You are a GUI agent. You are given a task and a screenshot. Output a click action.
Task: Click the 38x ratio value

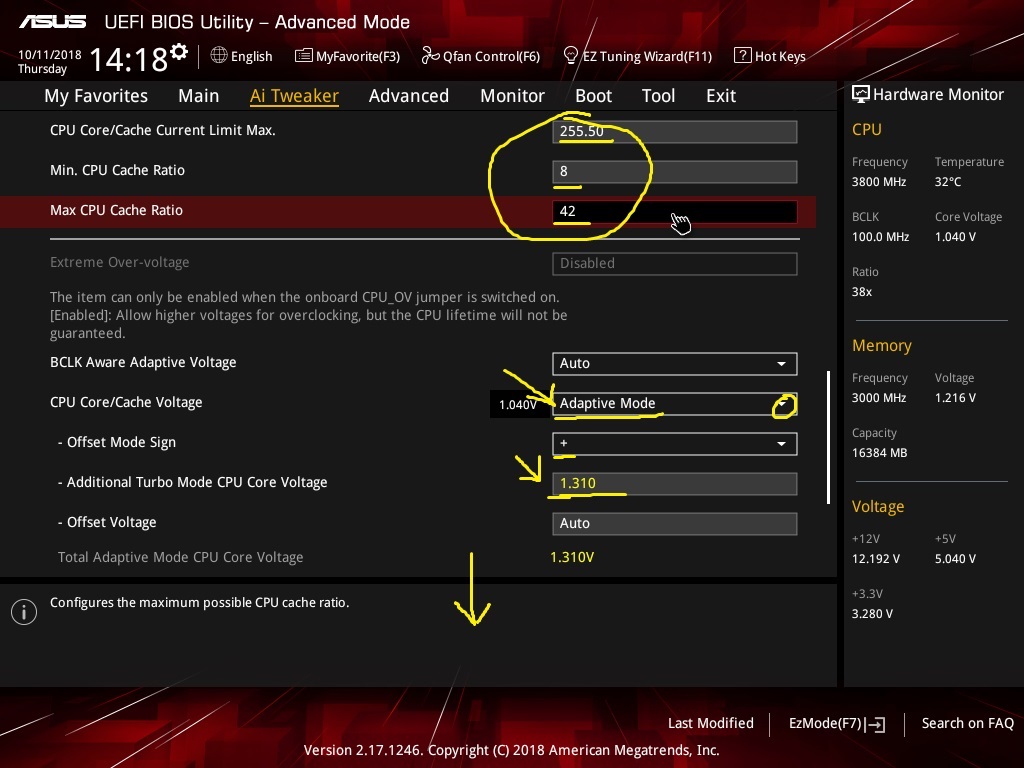(862, 292)
